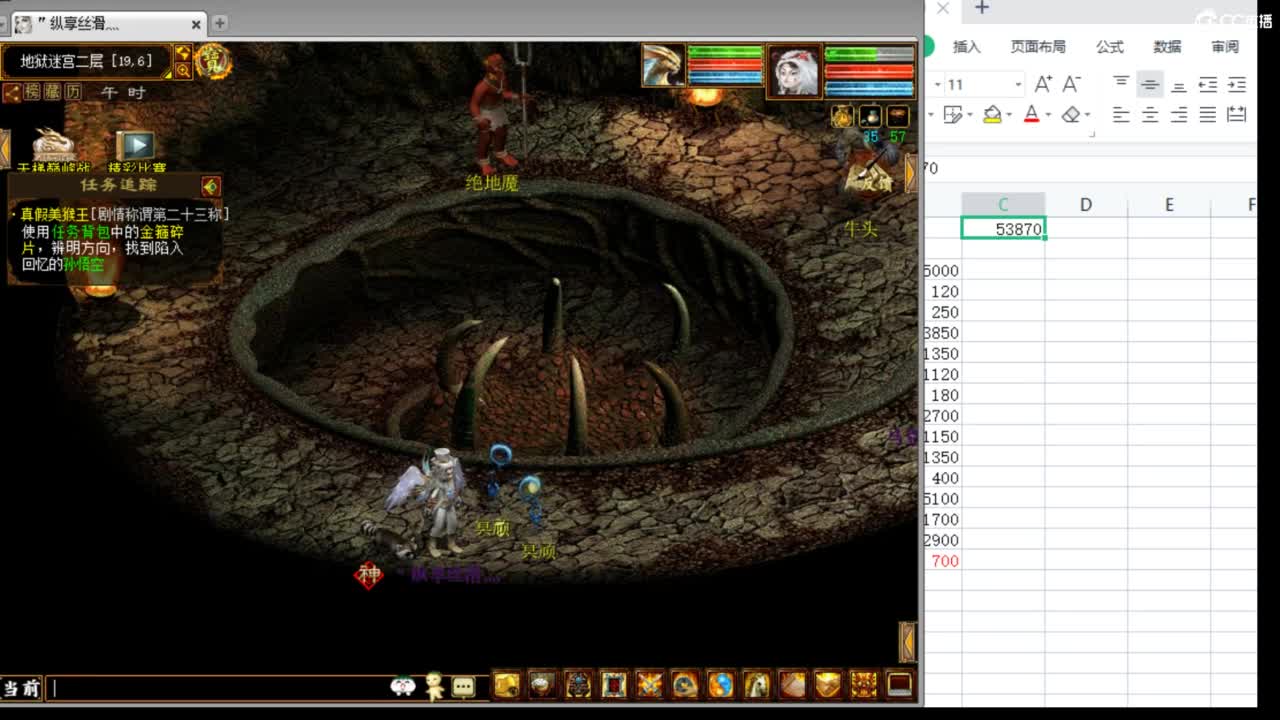
Task: Open the radish emoticon icon in chat bar
Action: pos(403,686)
